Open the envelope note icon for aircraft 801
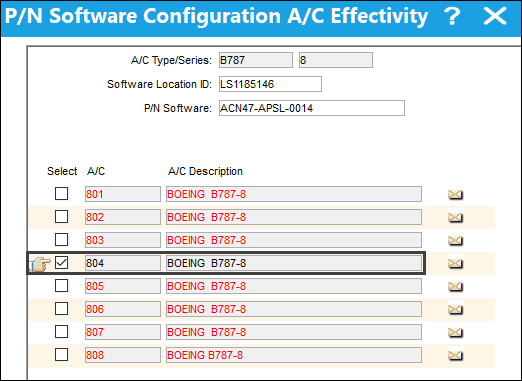This screenshot has width=522, height=381. [455, 194]
